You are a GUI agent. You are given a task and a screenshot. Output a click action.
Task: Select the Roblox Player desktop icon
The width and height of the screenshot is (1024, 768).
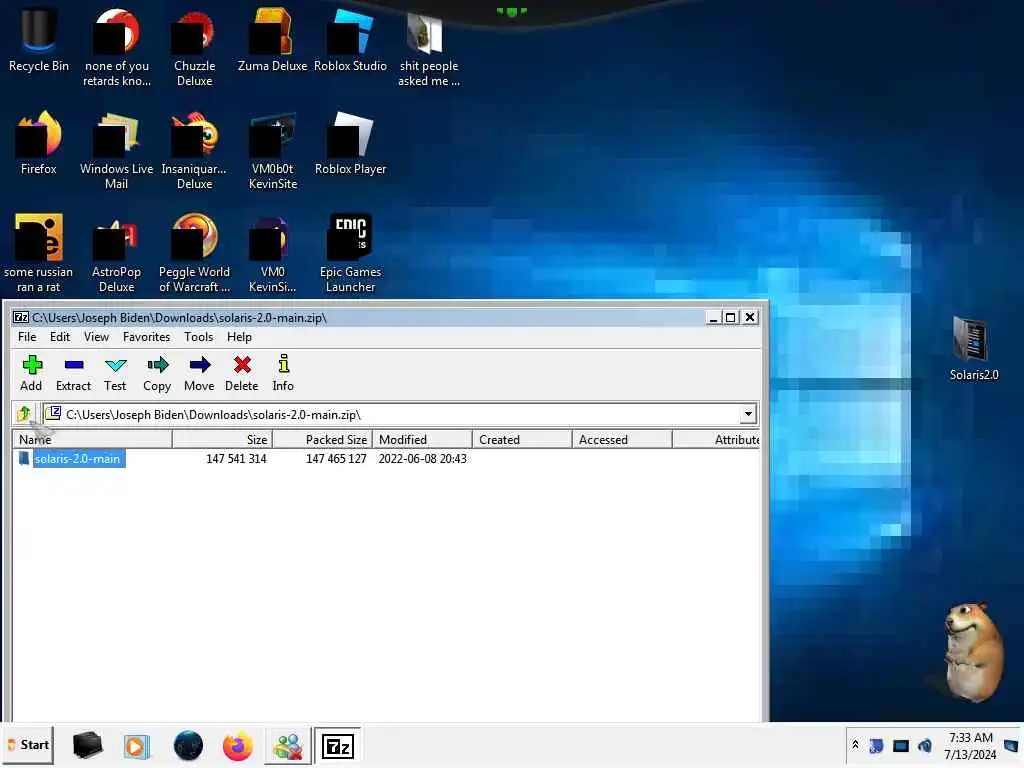point(350,144)
